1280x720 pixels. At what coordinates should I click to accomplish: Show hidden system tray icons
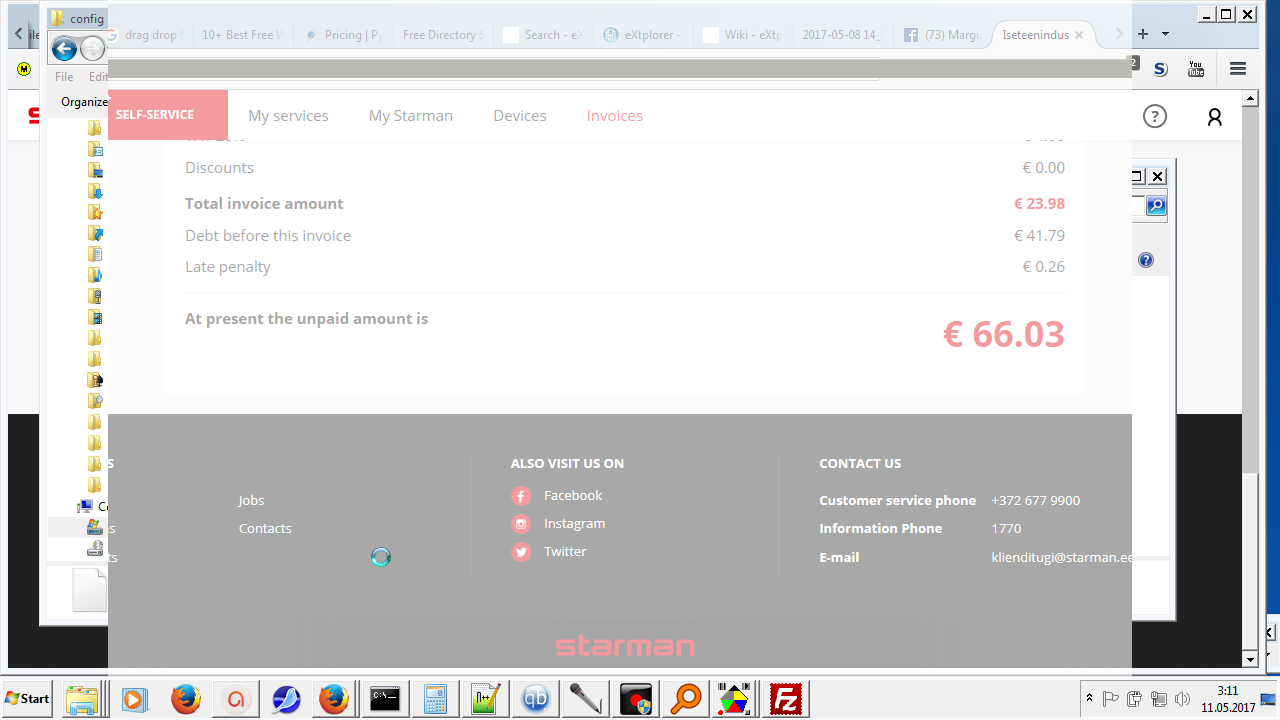coord(1089,698)
